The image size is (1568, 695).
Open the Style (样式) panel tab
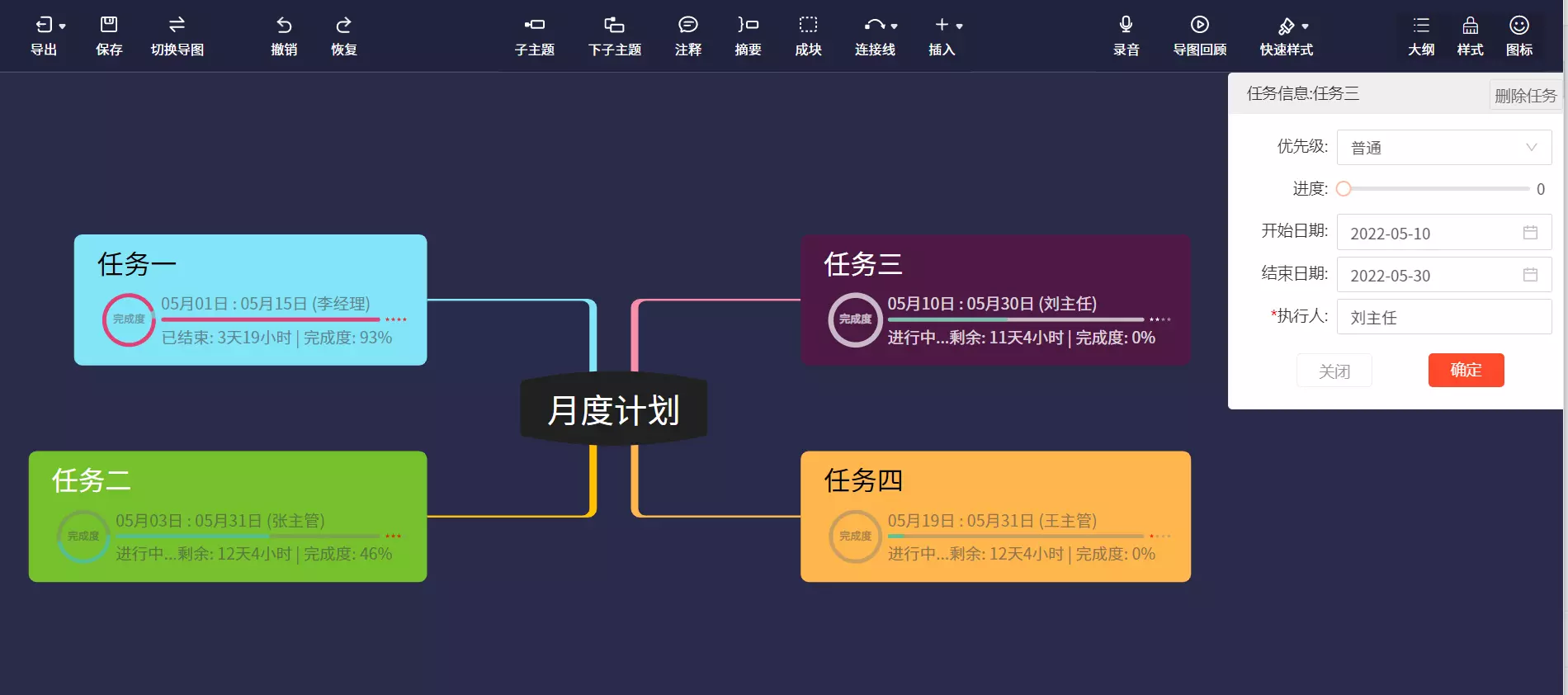1470,26
